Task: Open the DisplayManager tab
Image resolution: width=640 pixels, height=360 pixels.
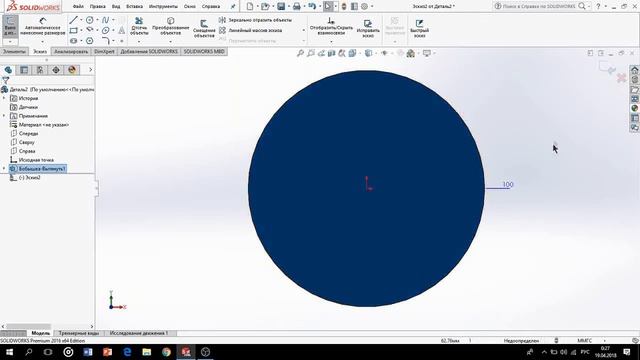Action: point(72,70)
